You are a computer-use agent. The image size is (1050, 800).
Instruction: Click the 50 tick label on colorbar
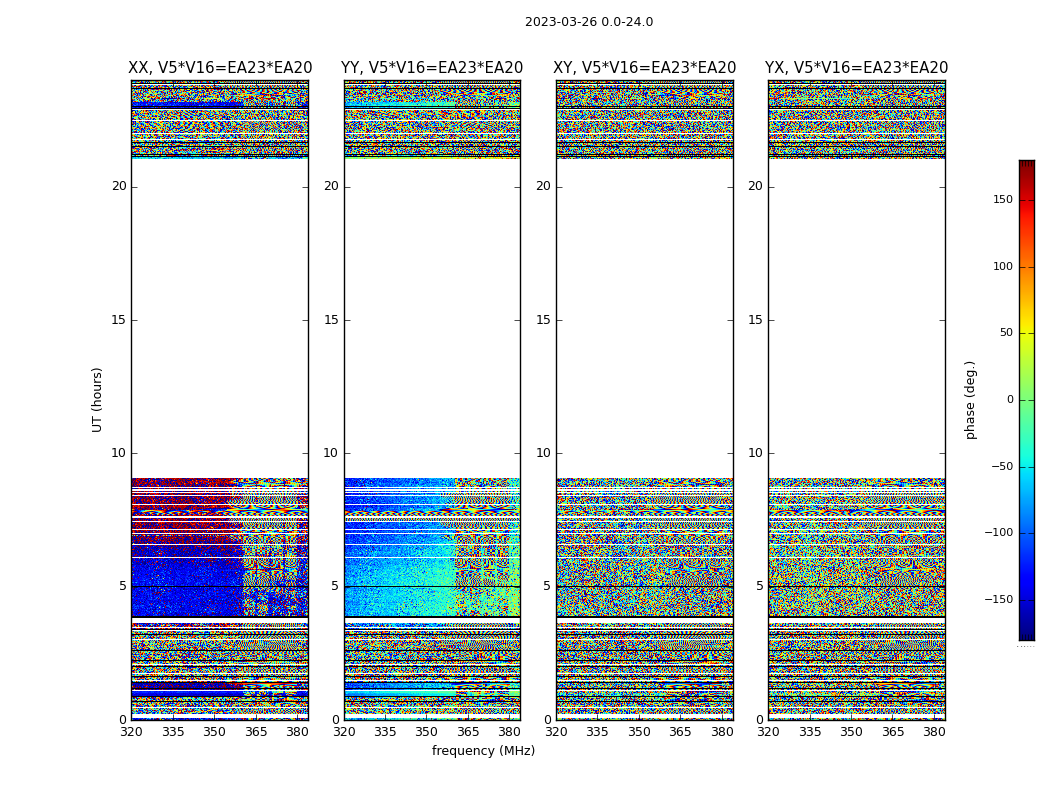1006,333
